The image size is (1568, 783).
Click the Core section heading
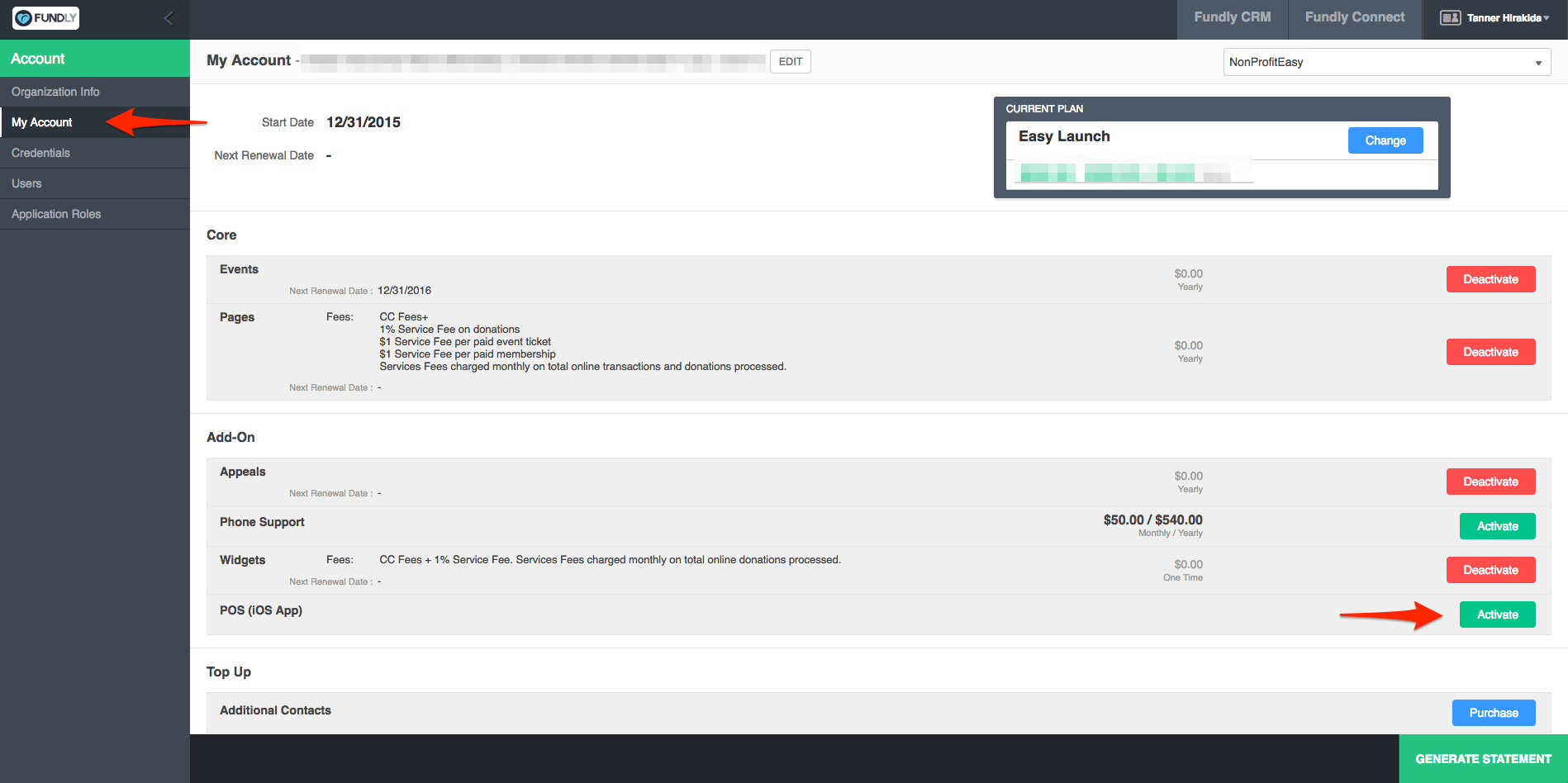(221, 235)
